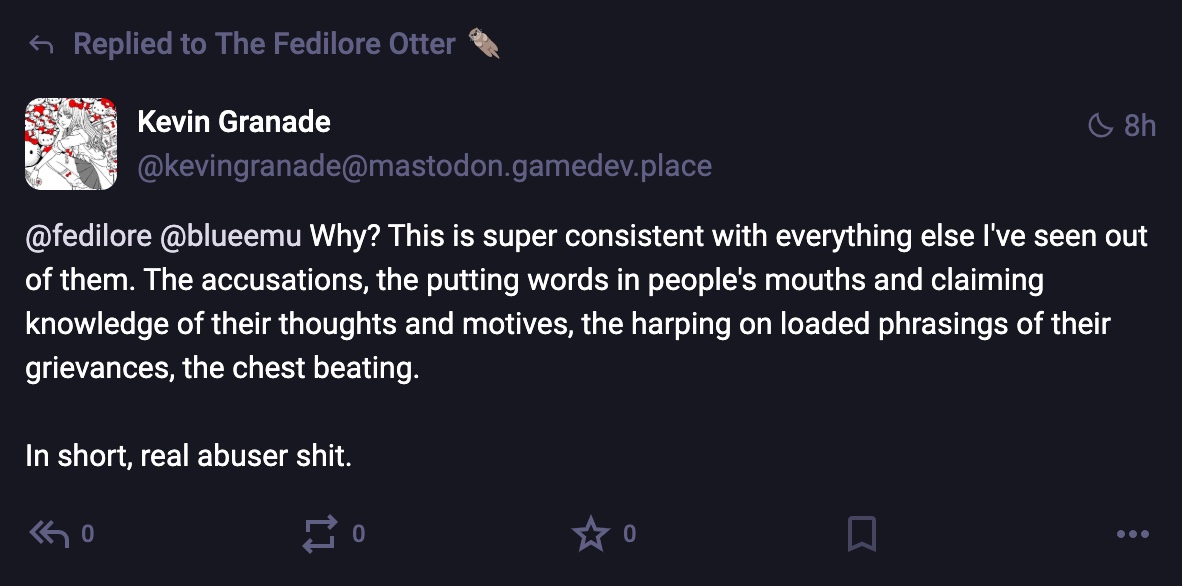The width and height of the screenshot is (1182, 586).
Task: Click the line 'In short, real abuser shit.'
Action: pyautogui.click(x=188, y=456)
